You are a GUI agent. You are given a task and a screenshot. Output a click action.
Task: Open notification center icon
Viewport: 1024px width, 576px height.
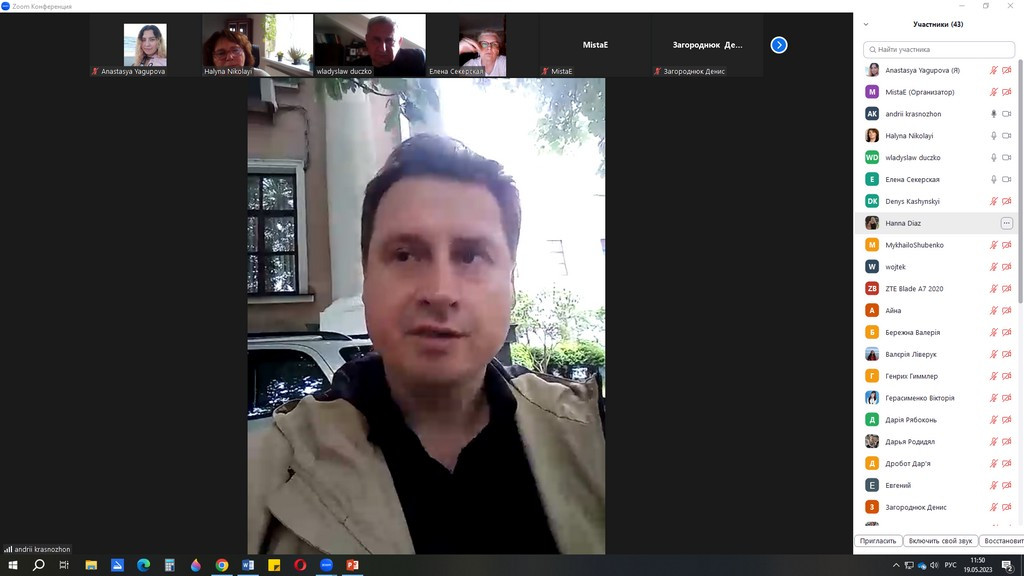click(1008, 566)
